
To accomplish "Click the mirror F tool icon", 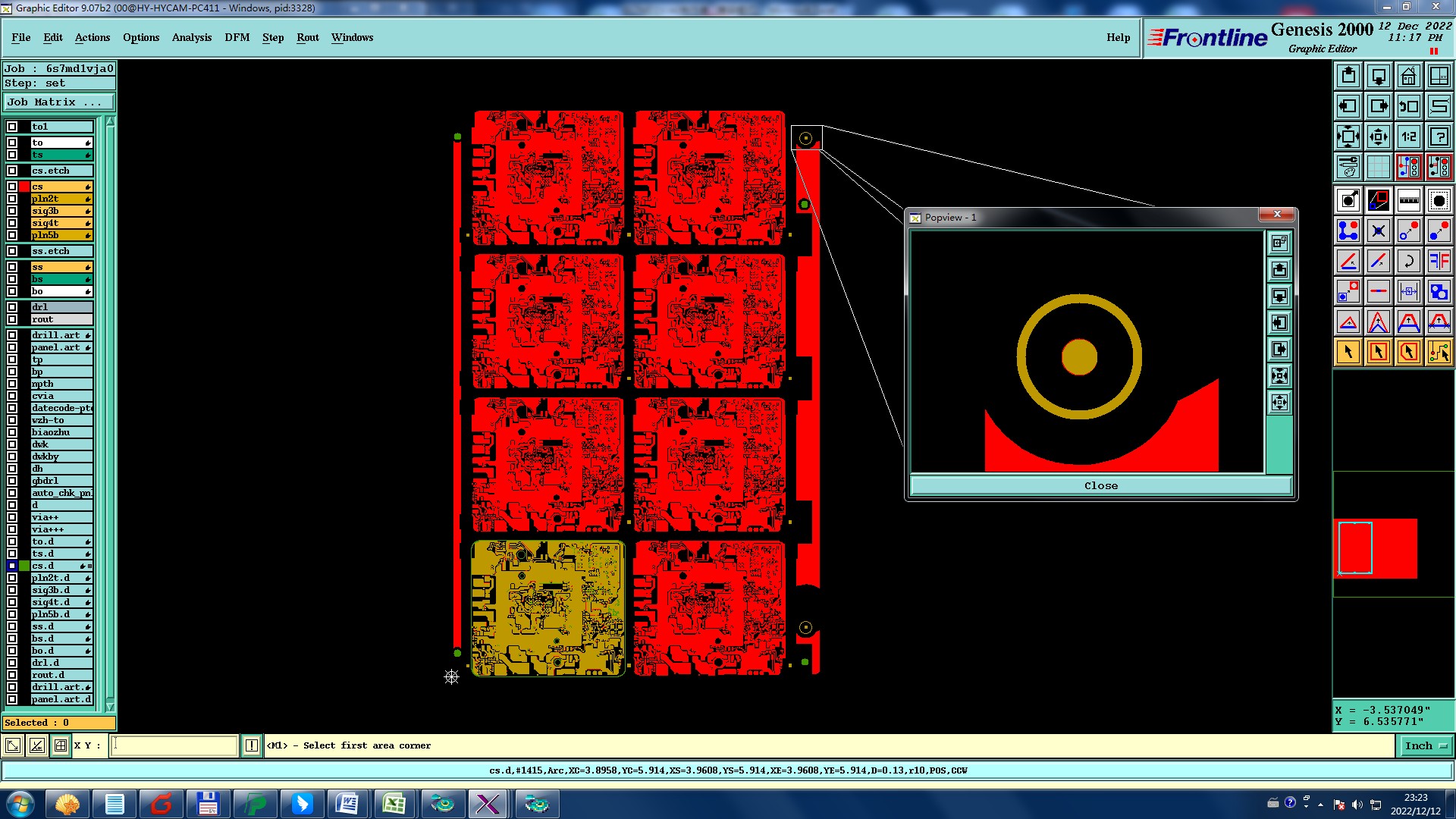I will pos(1439,261).
